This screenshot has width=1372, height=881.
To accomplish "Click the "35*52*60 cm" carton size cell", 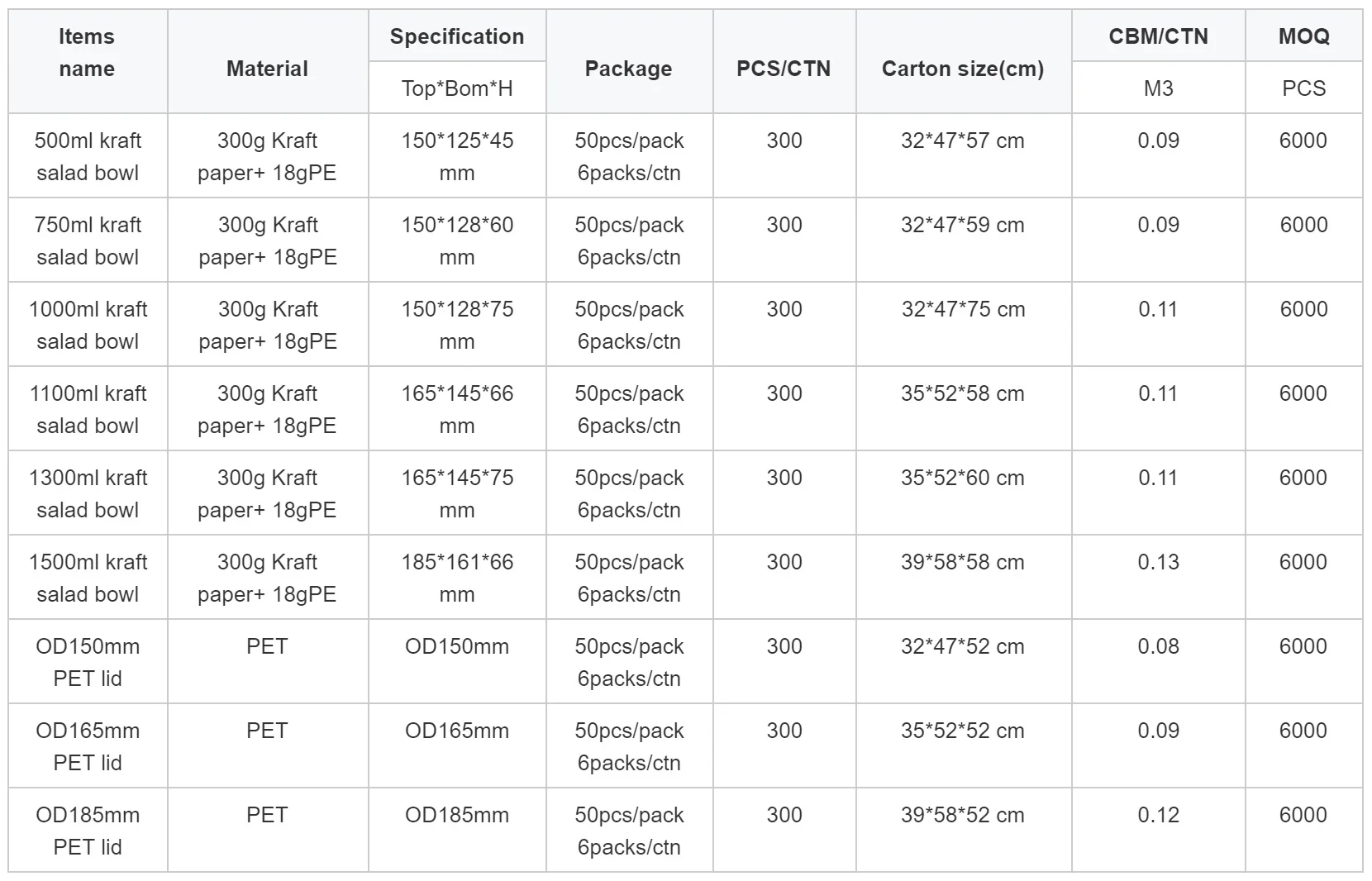I will (963, 478).
